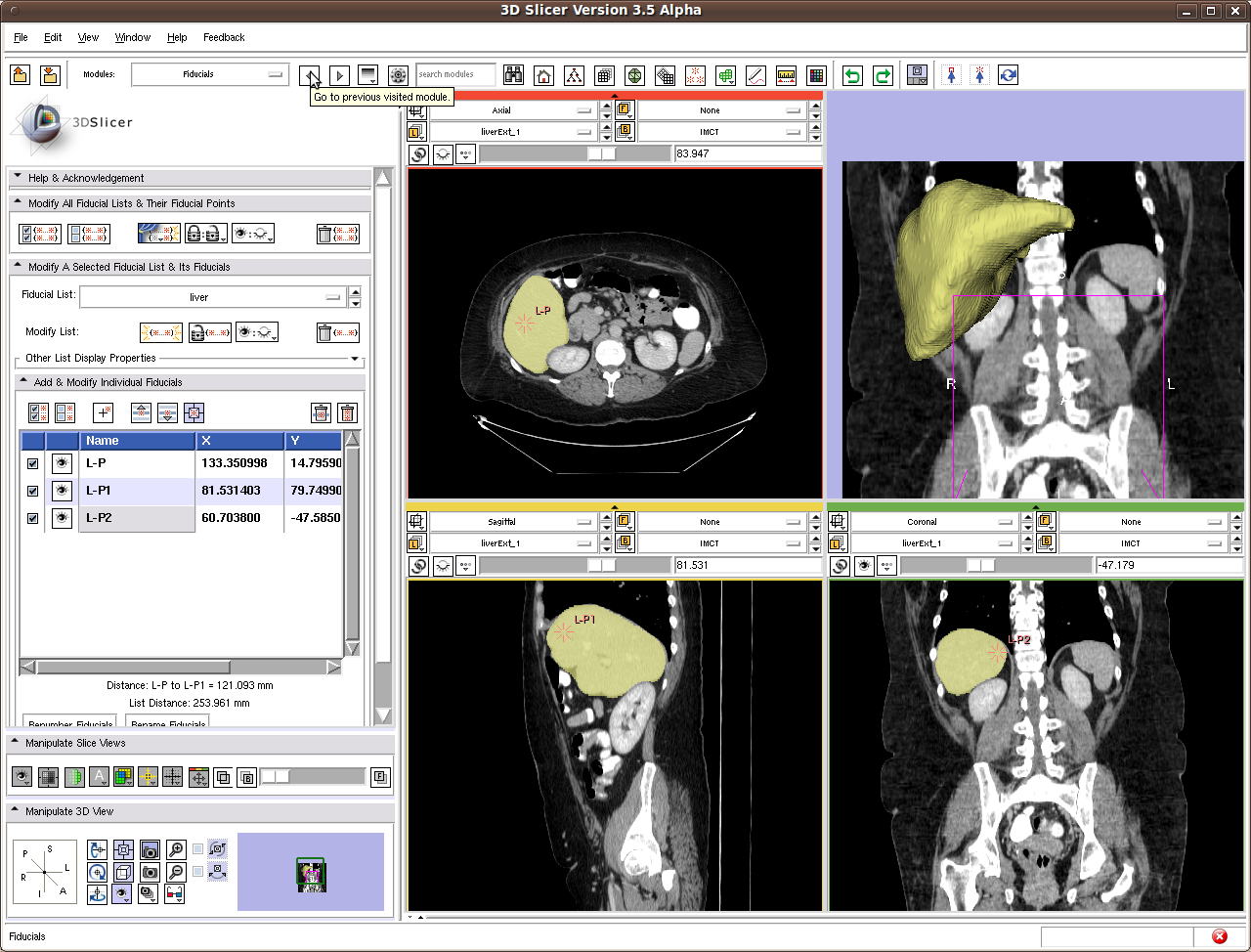
Task: Click the zoom in 3D view icon
Action: 176,849
